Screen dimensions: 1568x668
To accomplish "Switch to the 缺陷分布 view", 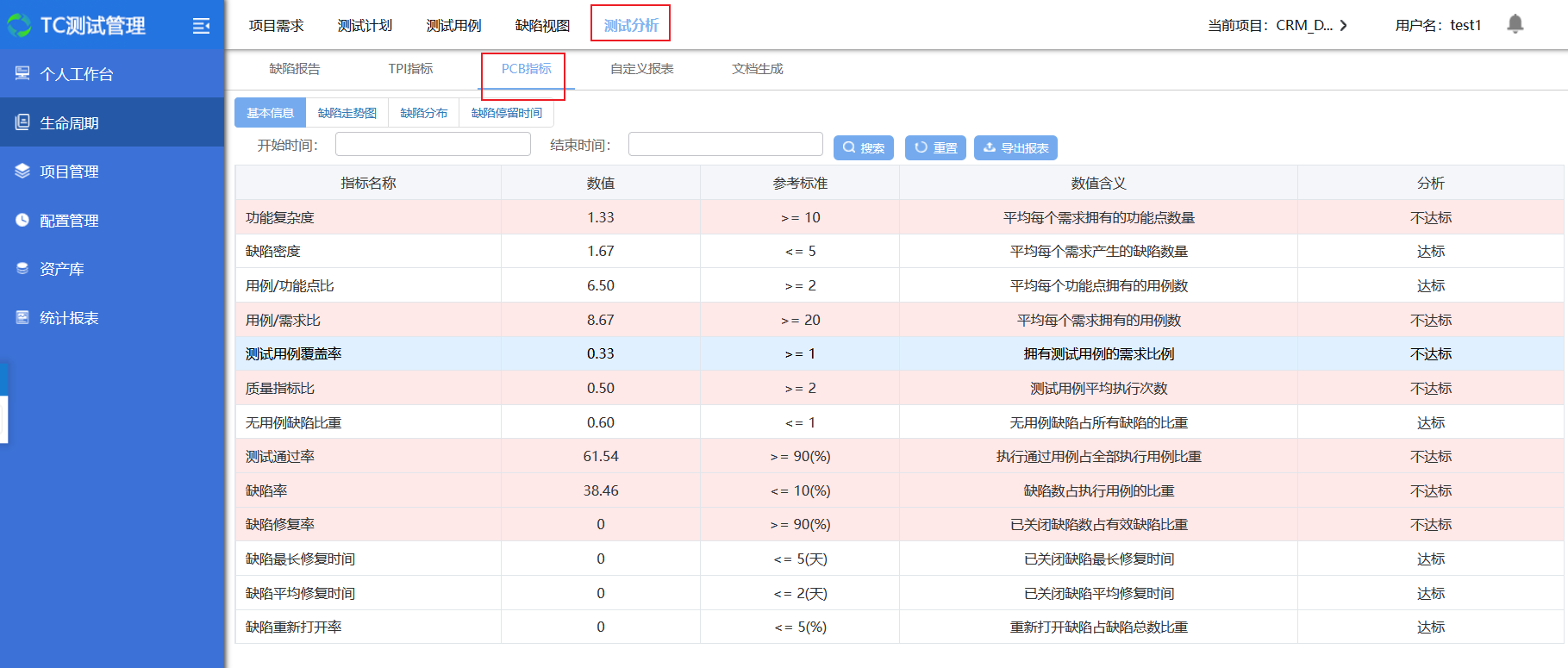I will click(423, 113).
